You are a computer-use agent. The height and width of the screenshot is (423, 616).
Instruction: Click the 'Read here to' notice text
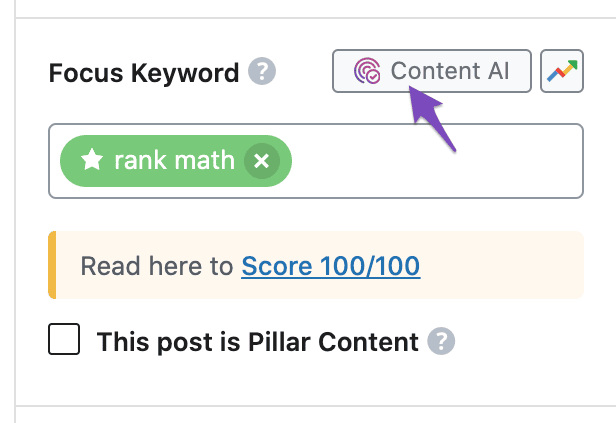pyautogui.click(x=157, y=266)
